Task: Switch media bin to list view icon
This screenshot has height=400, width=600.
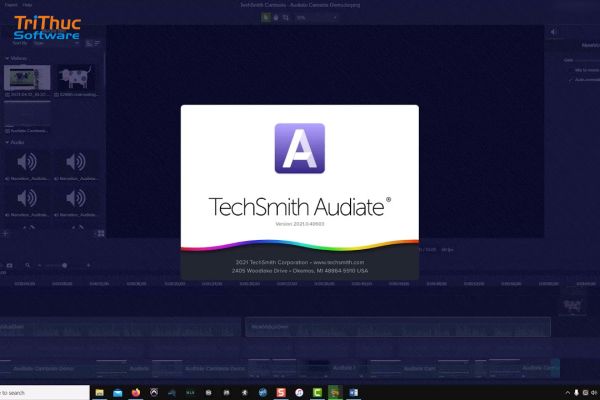Action: click(97, 43)
